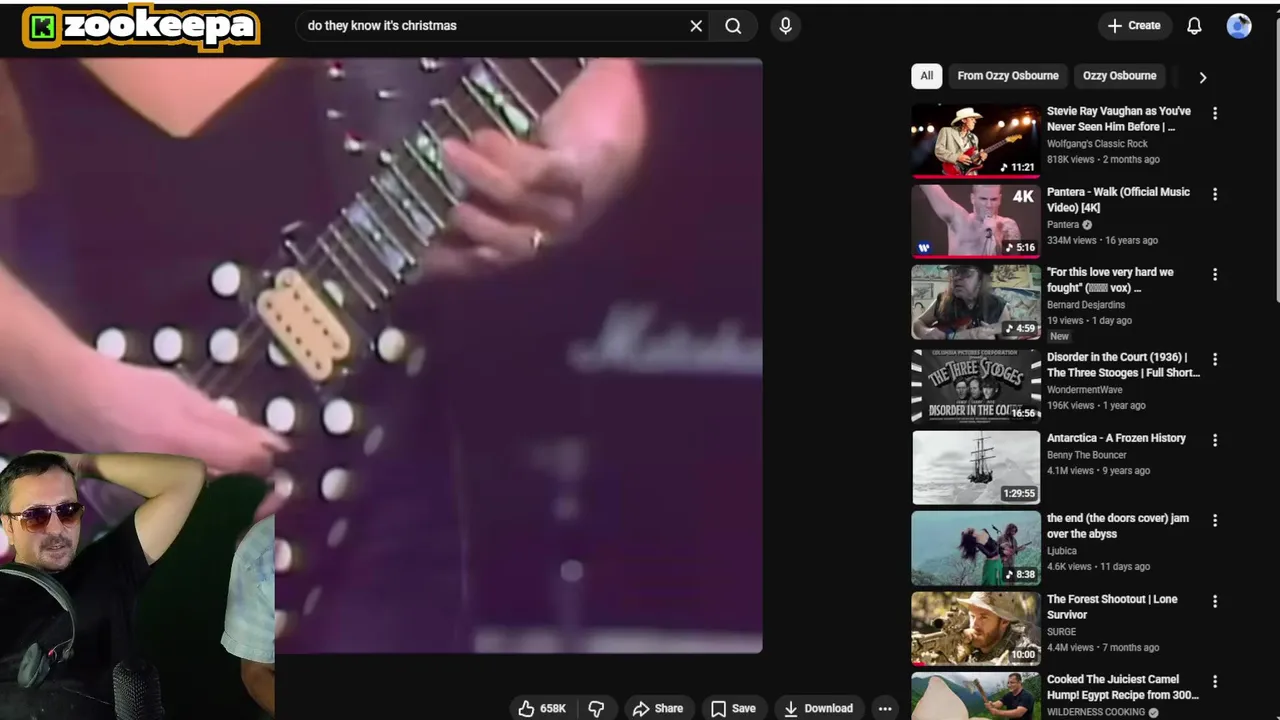This screenshot has width=1280, height=720.
Task: Open the Pantera Walk video thumbnail
Action: pyautogui.click(x=976, y=221)
